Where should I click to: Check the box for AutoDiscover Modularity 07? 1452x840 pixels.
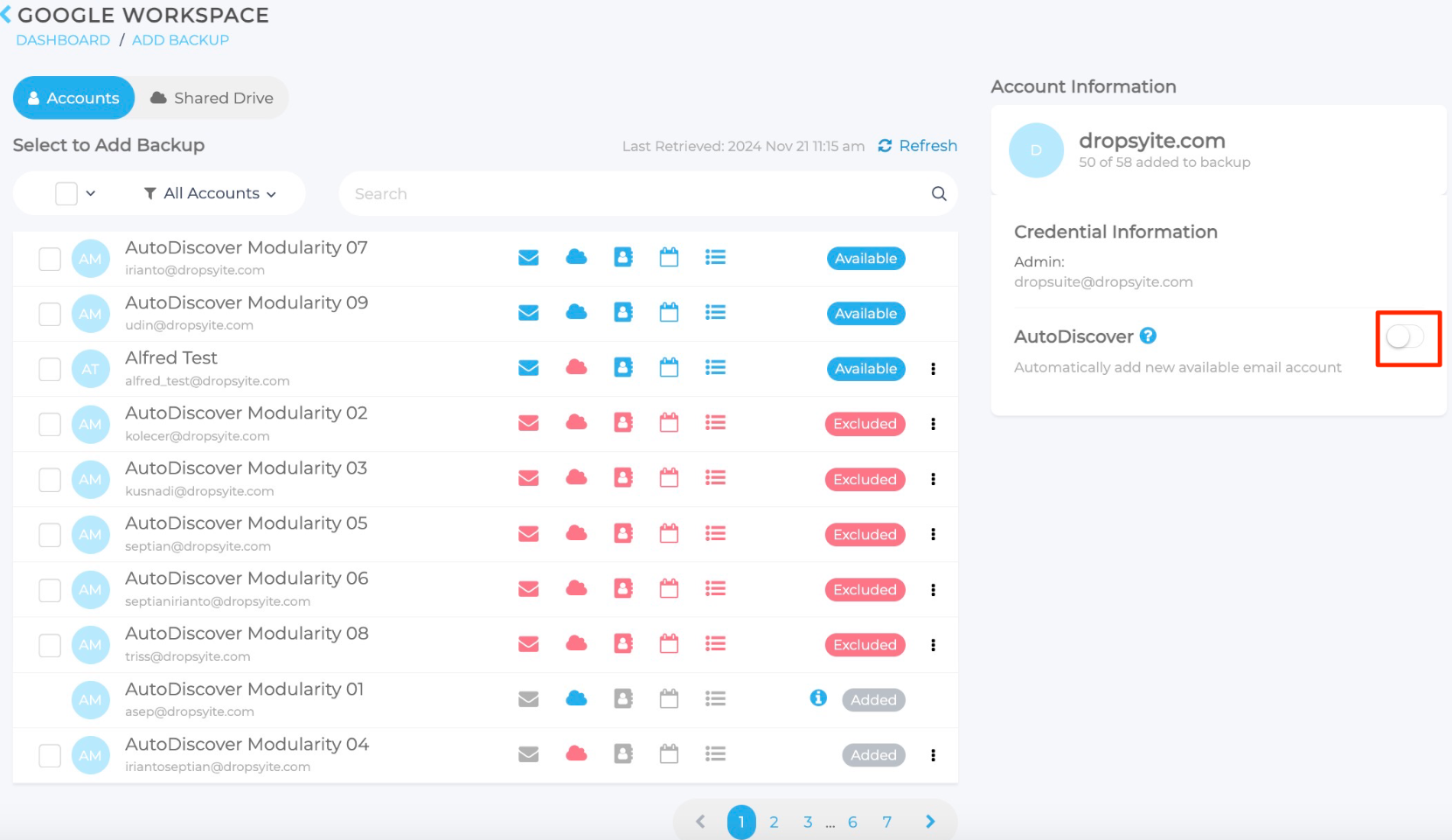[x=50, y=259]
